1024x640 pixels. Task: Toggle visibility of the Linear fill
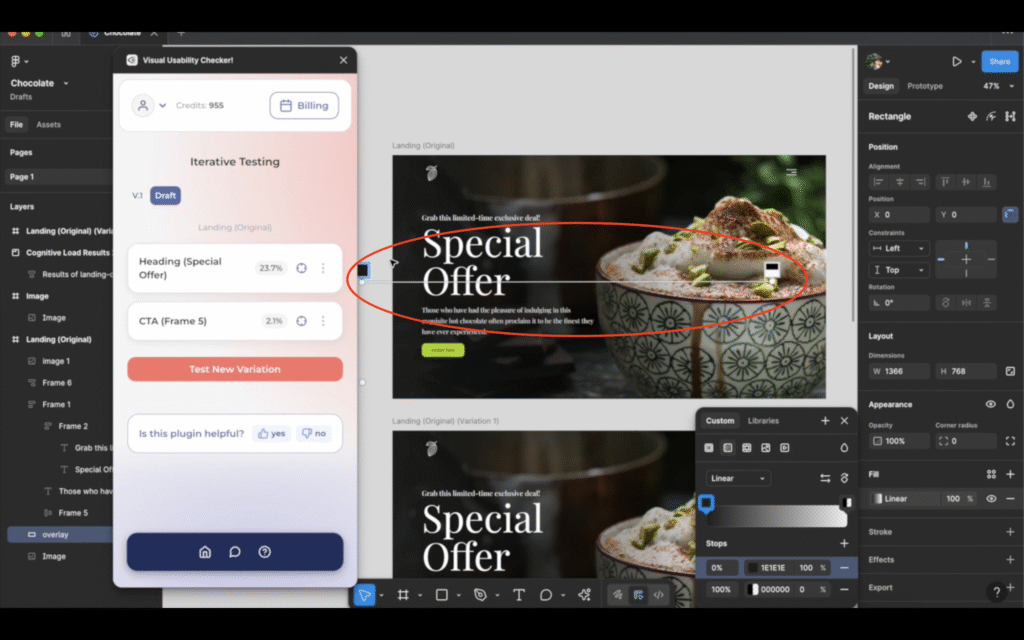coord(991,498)
